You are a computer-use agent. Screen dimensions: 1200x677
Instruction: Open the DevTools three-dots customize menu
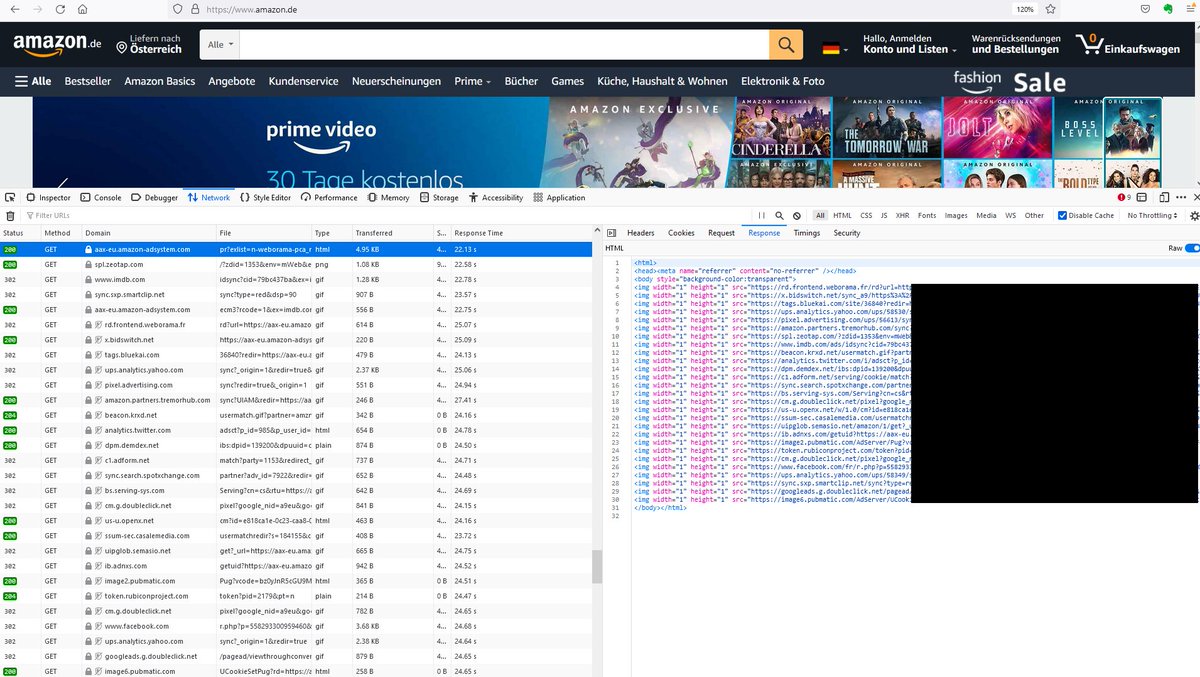1181,198
